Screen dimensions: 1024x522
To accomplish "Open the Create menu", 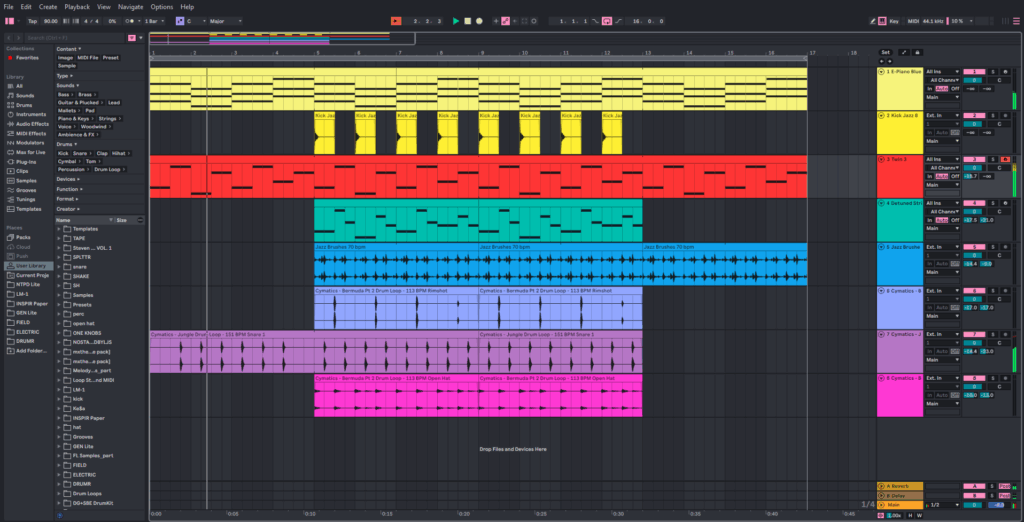I will (x=48, y=6).
